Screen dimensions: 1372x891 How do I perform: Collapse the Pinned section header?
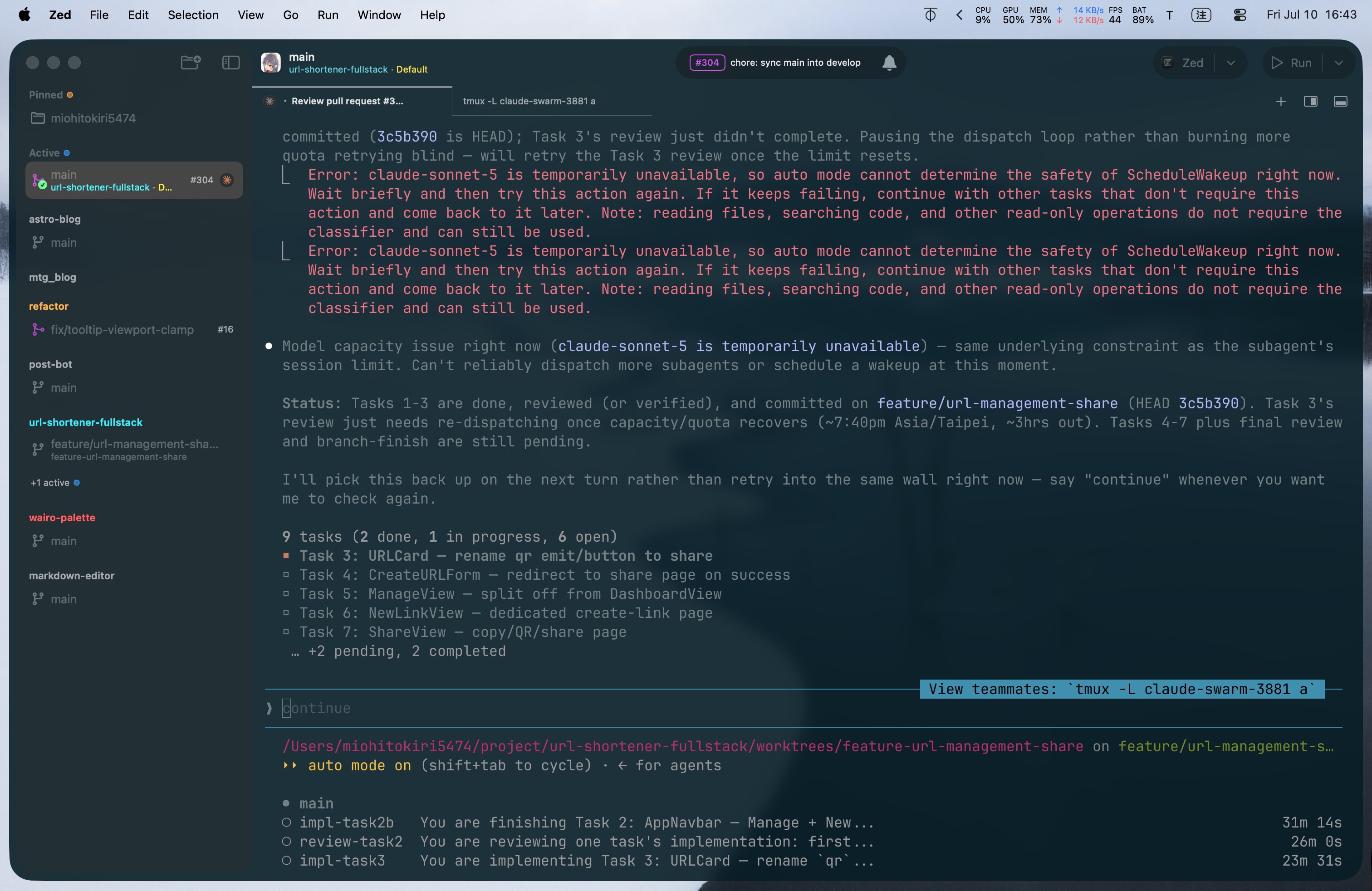[51, 94]
